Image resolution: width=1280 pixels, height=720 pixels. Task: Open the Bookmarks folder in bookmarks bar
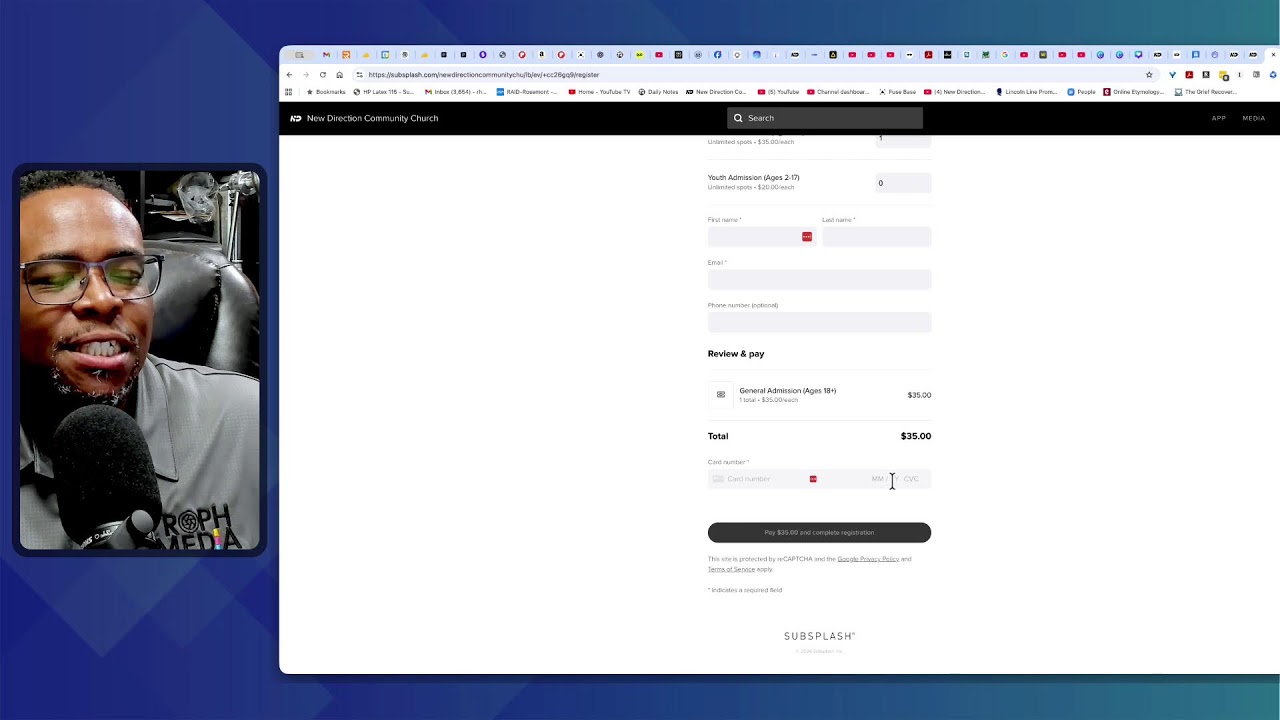tap(326, 92)
